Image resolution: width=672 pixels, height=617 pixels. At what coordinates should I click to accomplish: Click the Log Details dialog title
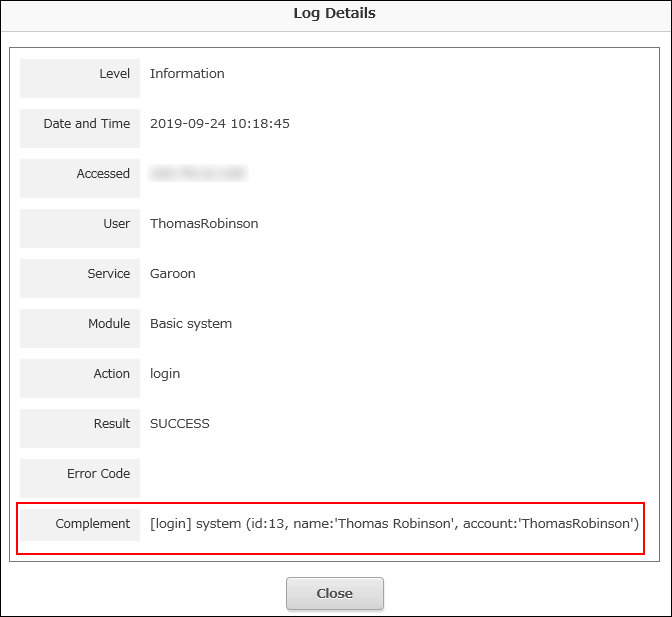click(335, 14)
